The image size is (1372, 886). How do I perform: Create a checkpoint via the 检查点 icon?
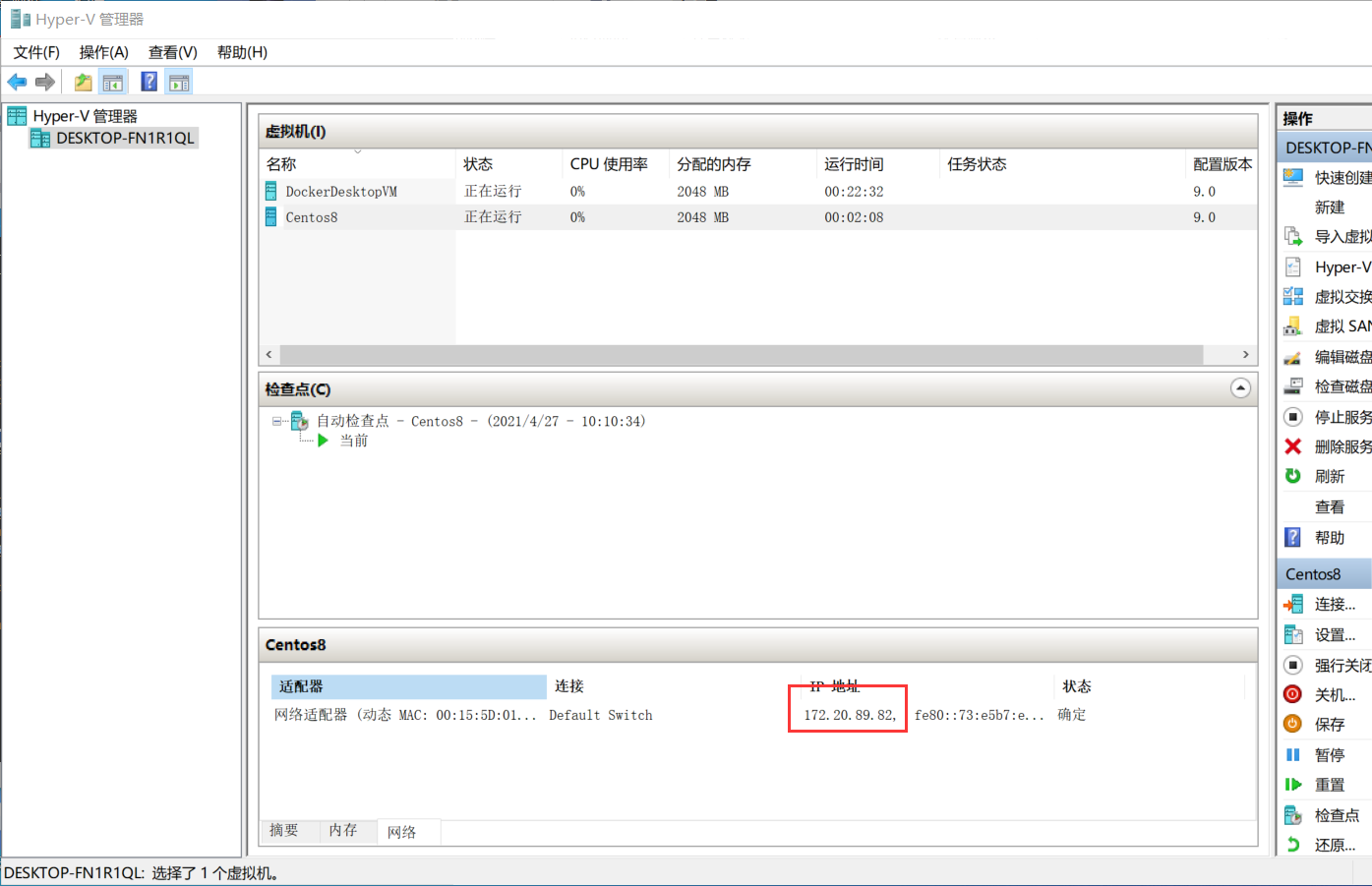coord(1292,814)
